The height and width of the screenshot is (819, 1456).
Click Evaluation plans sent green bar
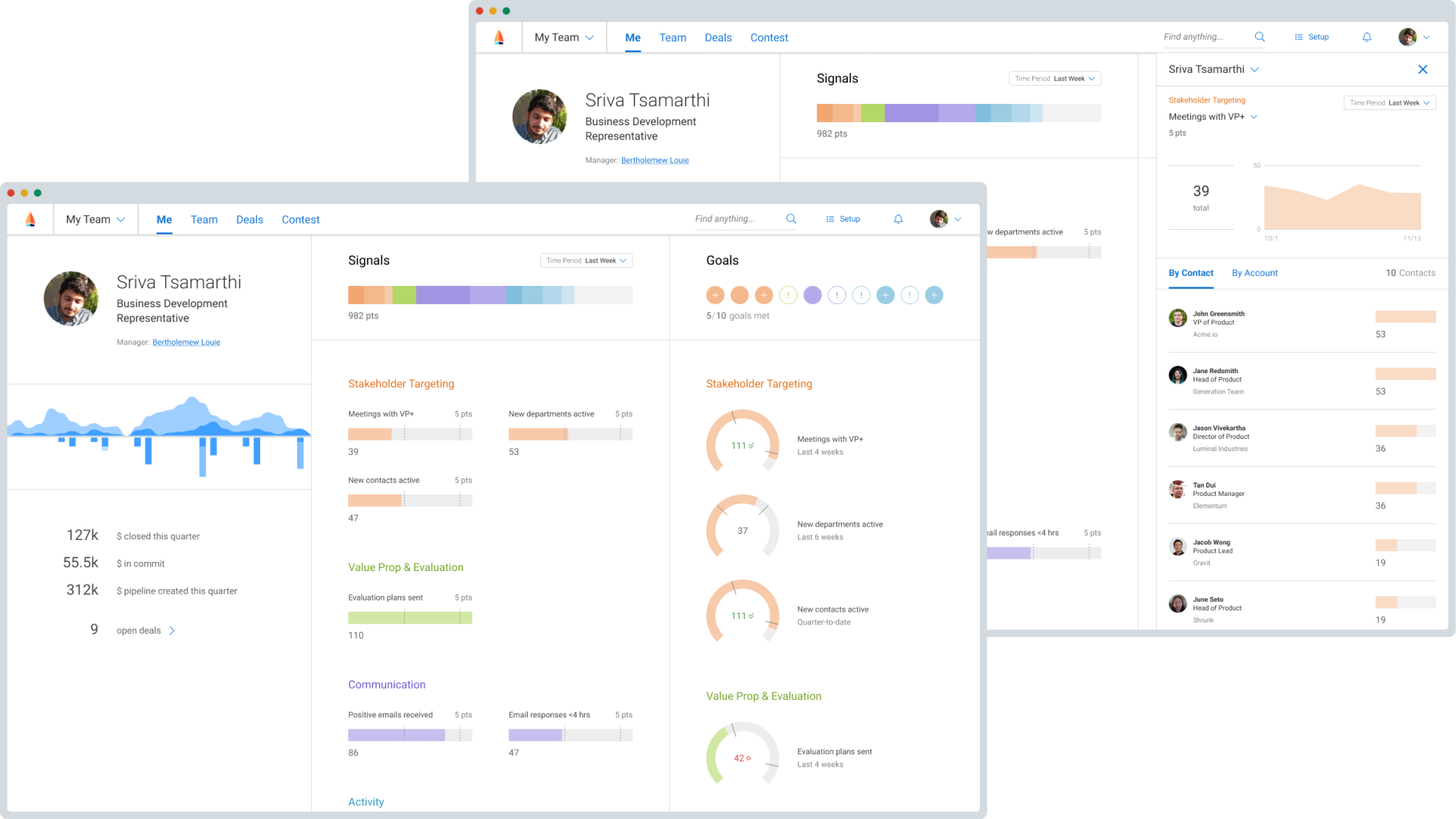pyautogui.click(x=410, y=618)
